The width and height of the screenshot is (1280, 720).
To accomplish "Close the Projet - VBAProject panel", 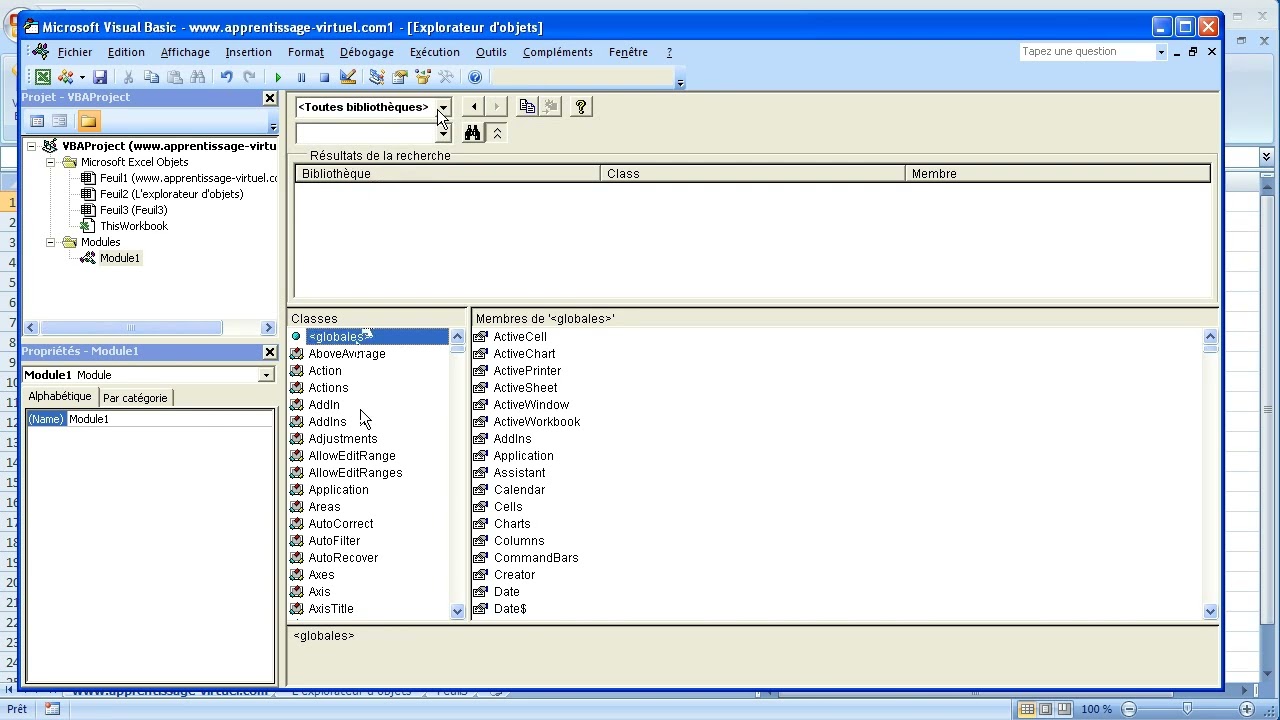I will [x=270, y=98].
